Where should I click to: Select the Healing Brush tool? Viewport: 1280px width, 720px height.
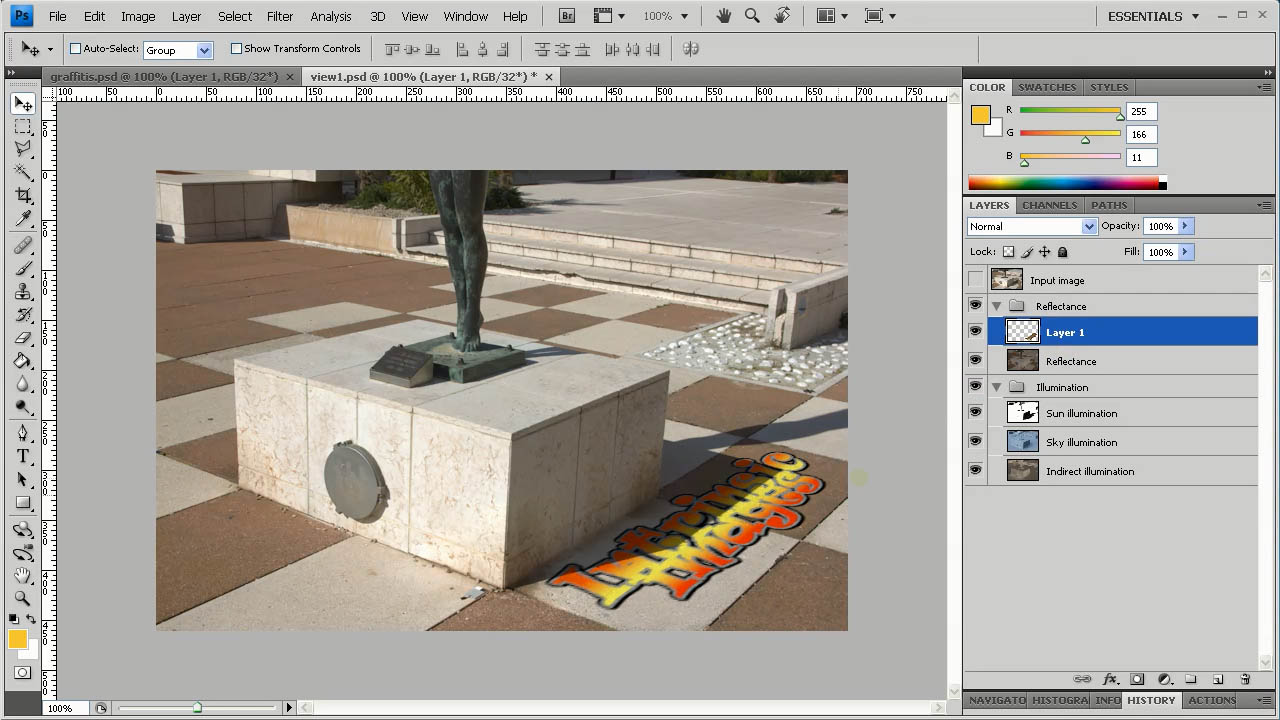23,246
